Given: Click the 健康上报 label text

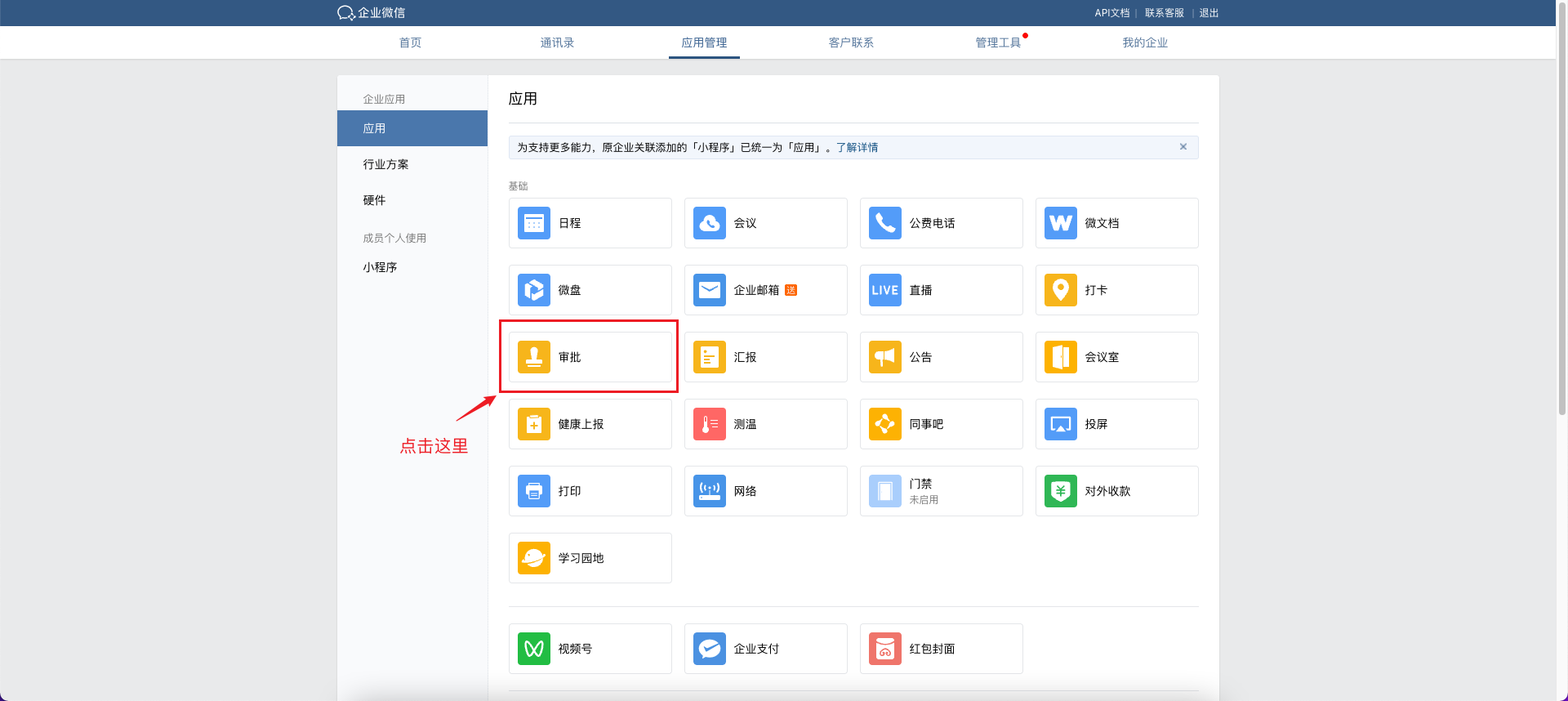Looking at the screenshot, I should pos(581,424).
